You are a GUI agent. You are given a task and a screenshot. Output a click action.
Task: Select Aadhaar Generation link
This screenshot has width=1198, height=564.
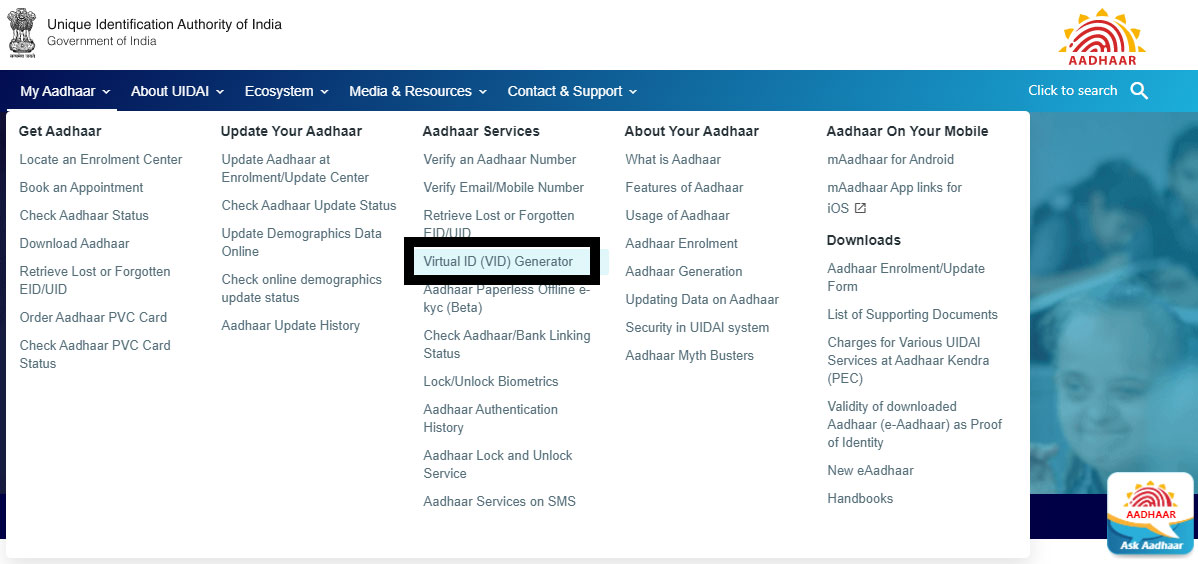(684, 271)
